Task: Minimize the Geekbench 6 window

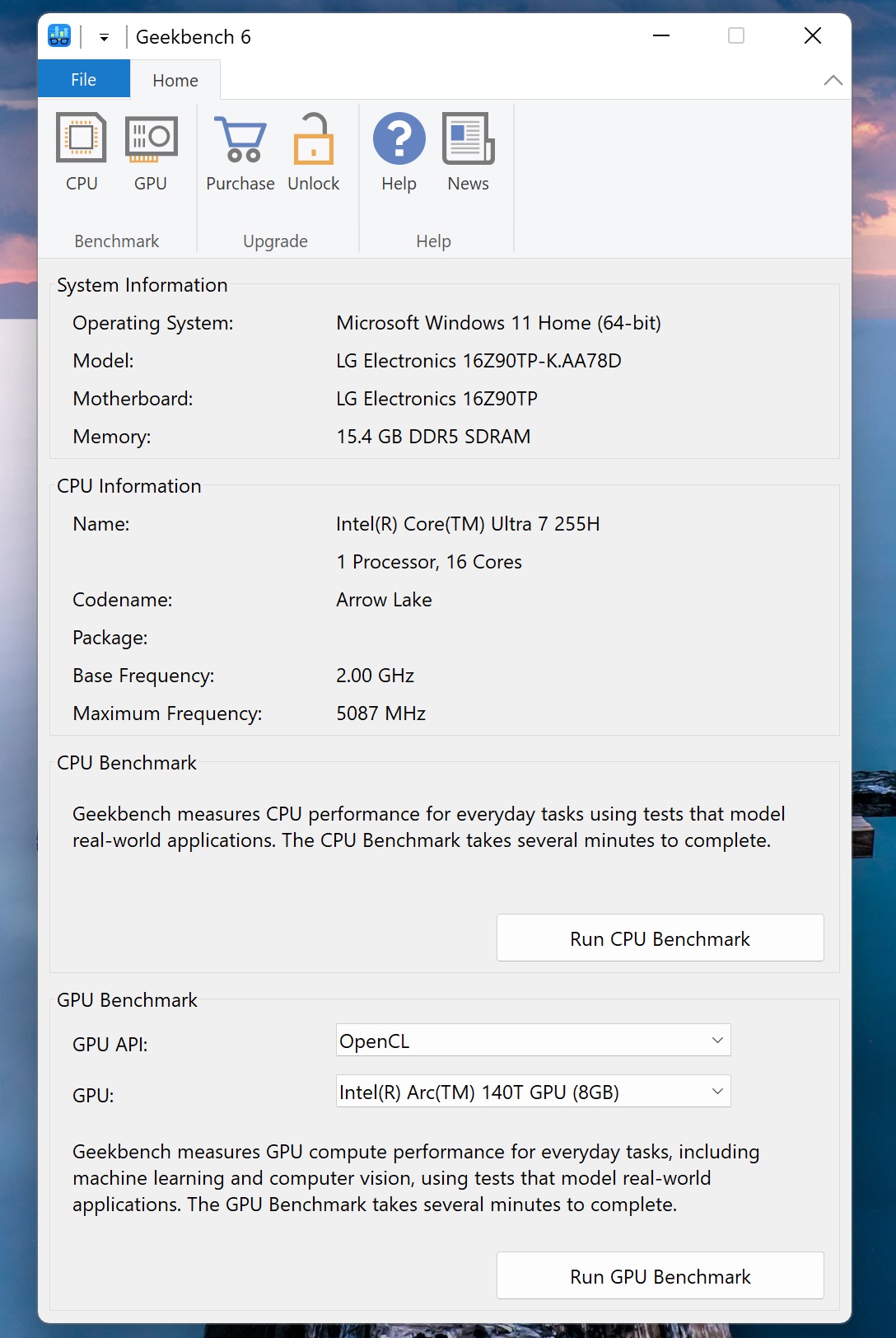Action: tap(661, 35)
